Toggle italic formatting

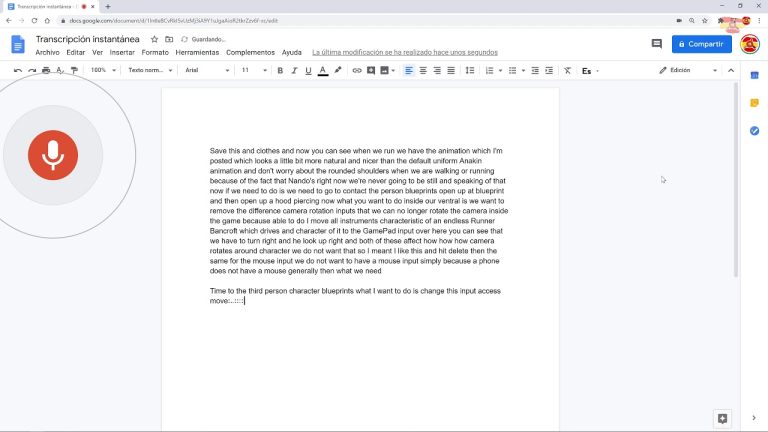tap(294, 71)
